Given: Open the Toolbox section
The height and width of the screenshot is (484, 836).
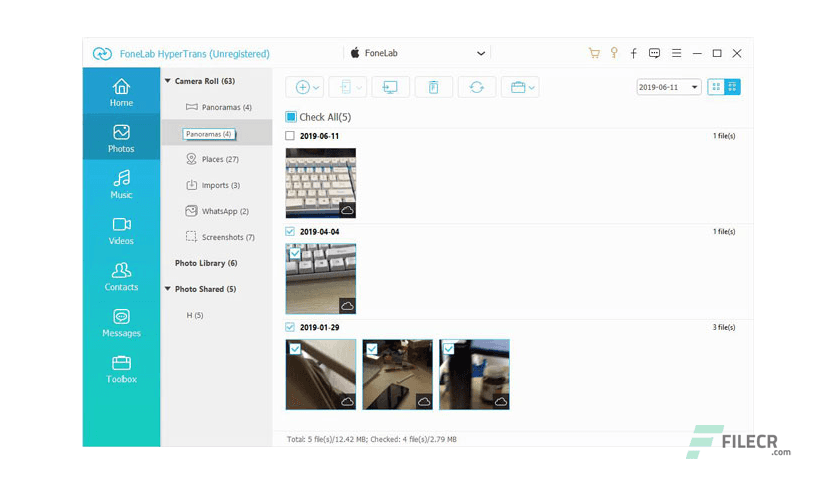Looking at the screenshot, I should (121, 369).
